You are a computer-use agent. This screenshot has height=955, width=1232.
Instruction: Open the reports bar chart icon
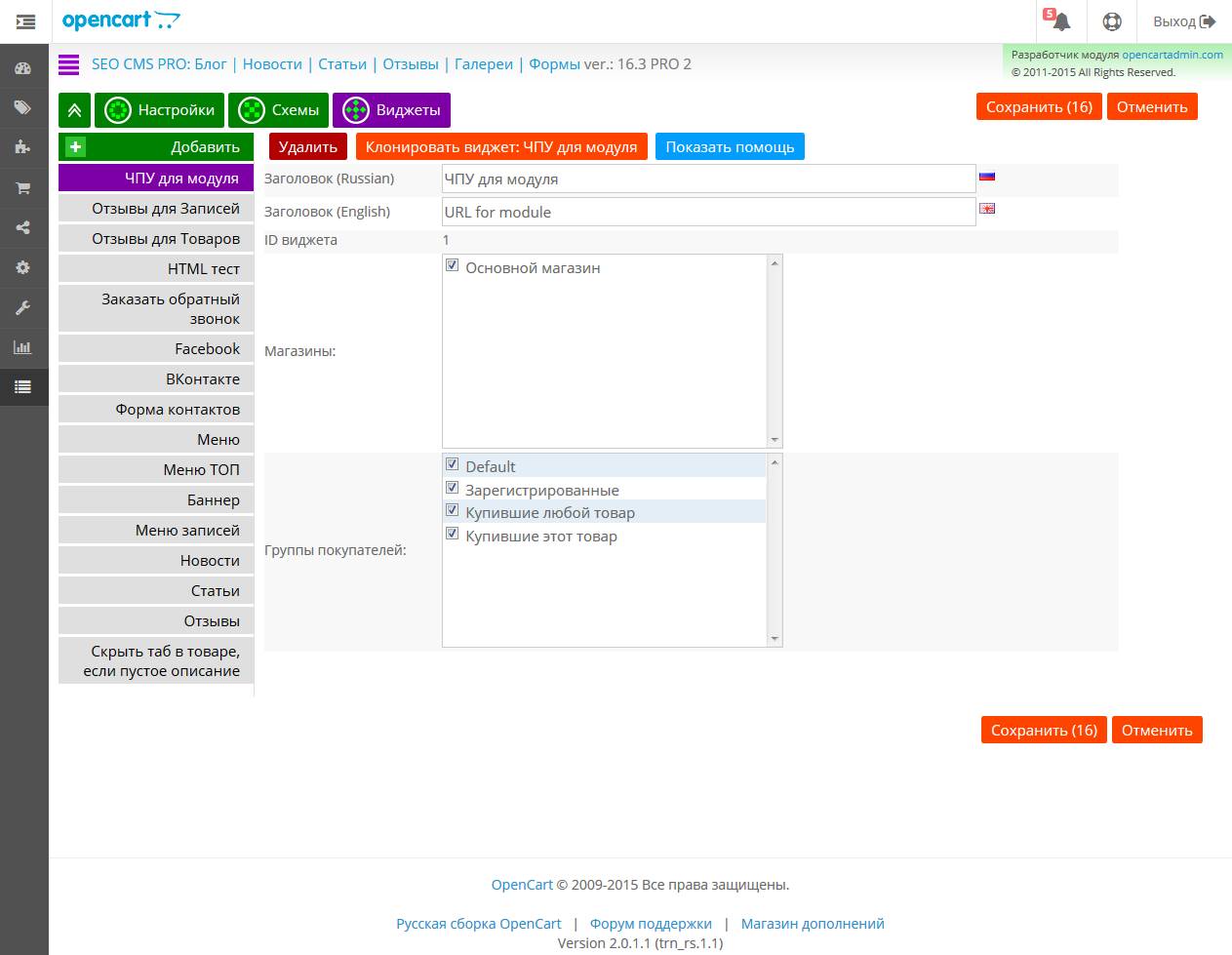click(22, 347)
